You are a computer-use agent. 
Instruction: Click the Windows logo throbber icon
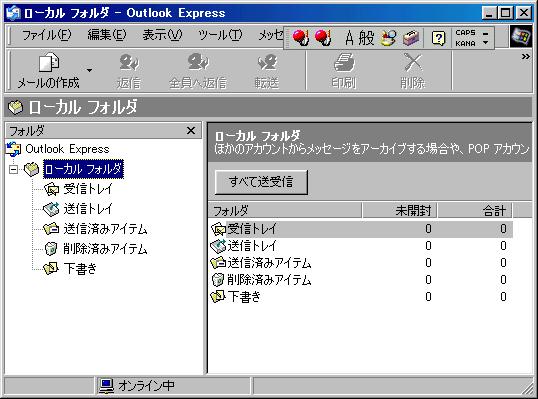click(x=521, y=36)
